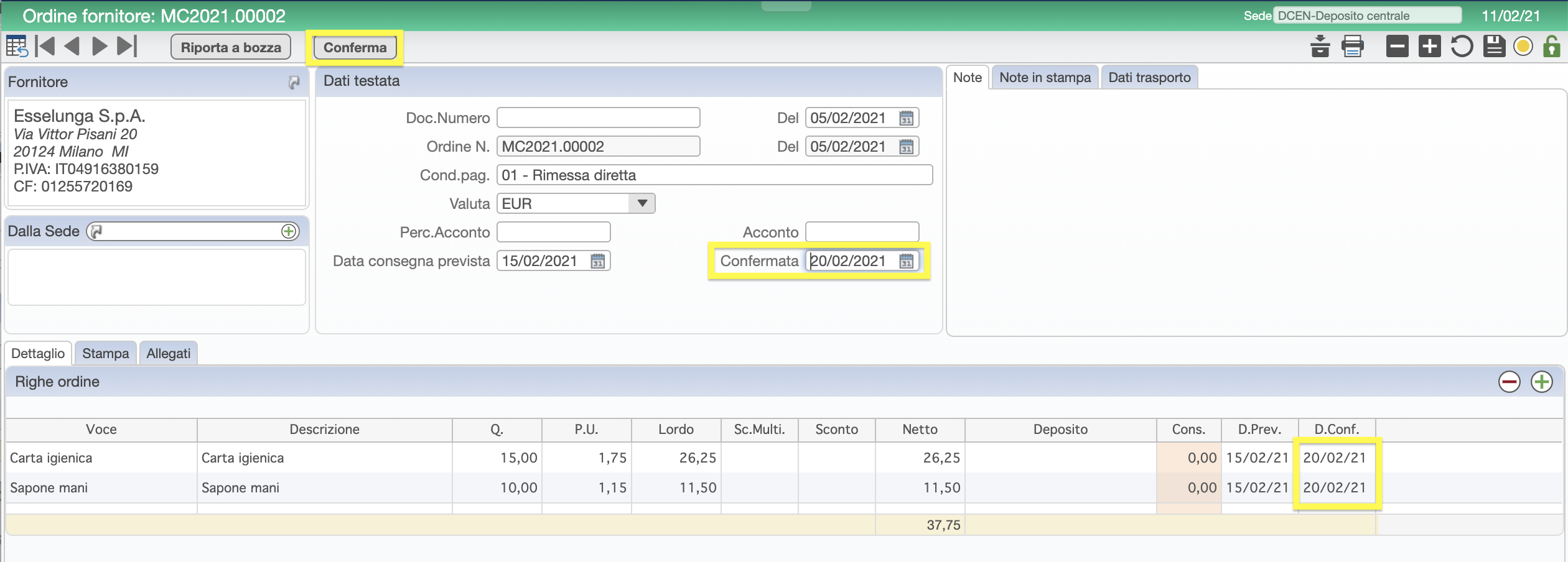This screenshot has width=1568, height=562.
Task: Go to last record
Action: point(127,47)
